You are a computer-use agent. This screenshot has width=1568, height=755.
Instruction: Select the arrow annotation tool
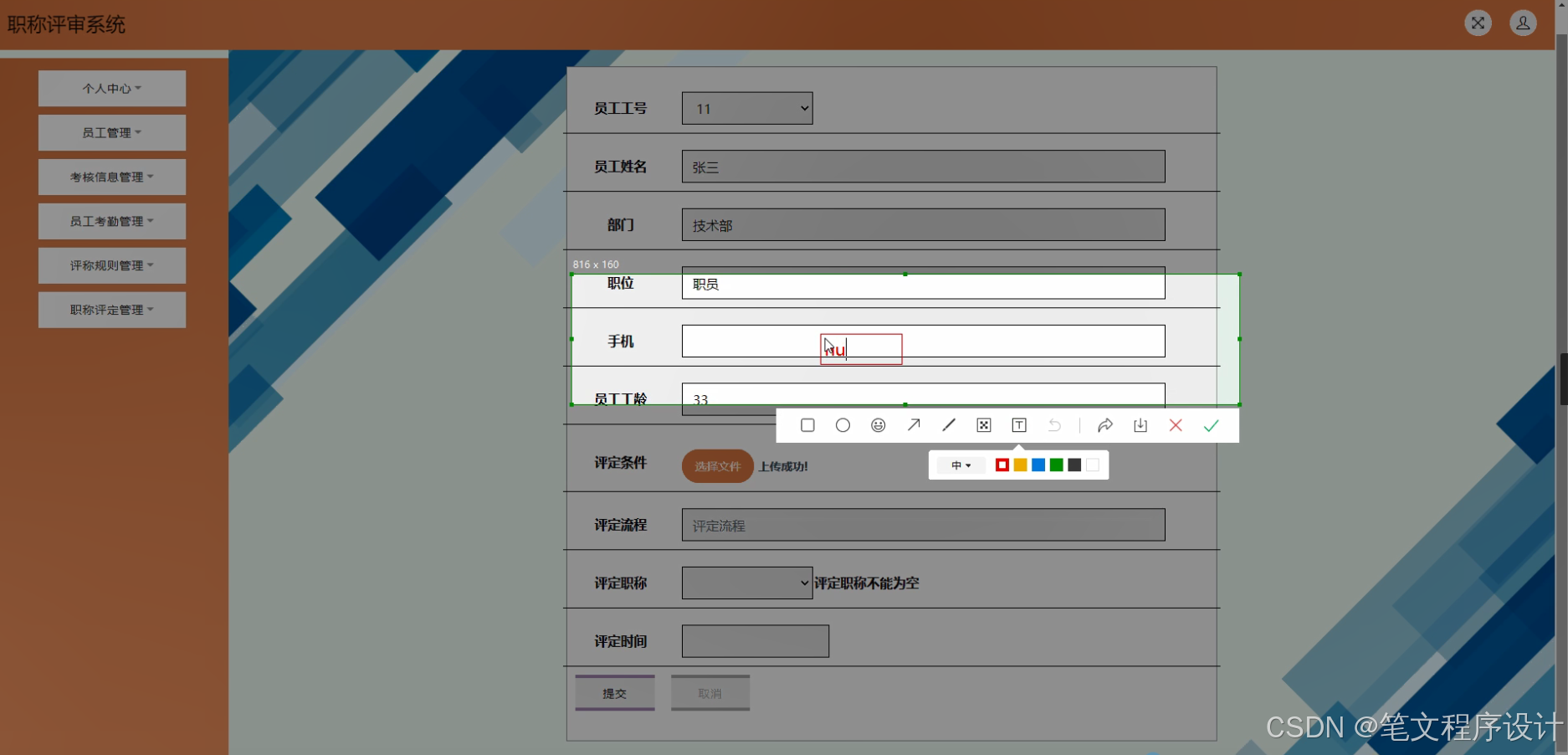click(x=914, y=425)
